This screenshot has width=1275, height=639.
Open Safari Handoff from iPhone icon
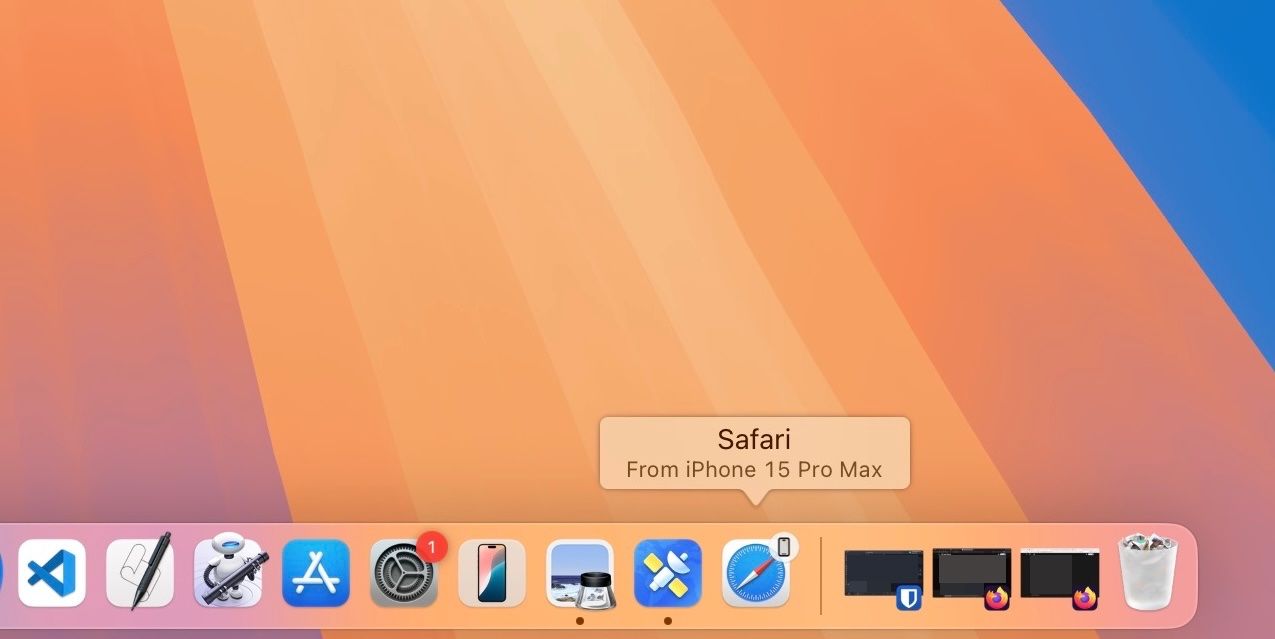[x=756, y=573]
